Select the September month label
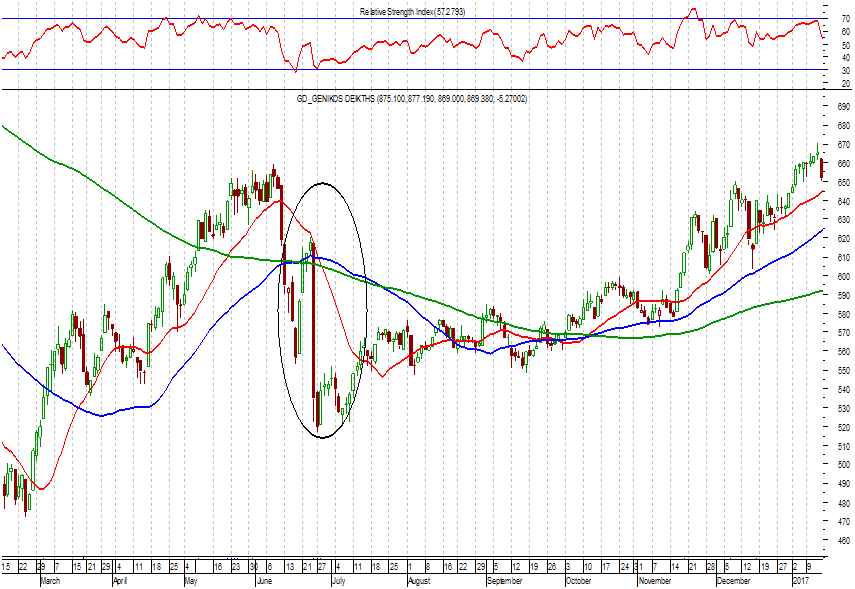The image size is (855, 589). click(504, 581)
